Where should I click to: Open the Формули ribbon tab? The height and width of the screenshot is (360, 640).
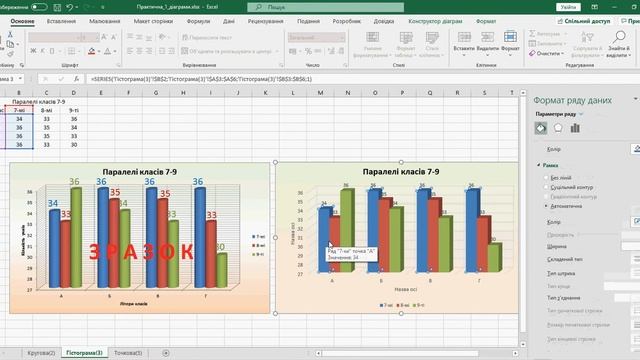pos(198,21)
